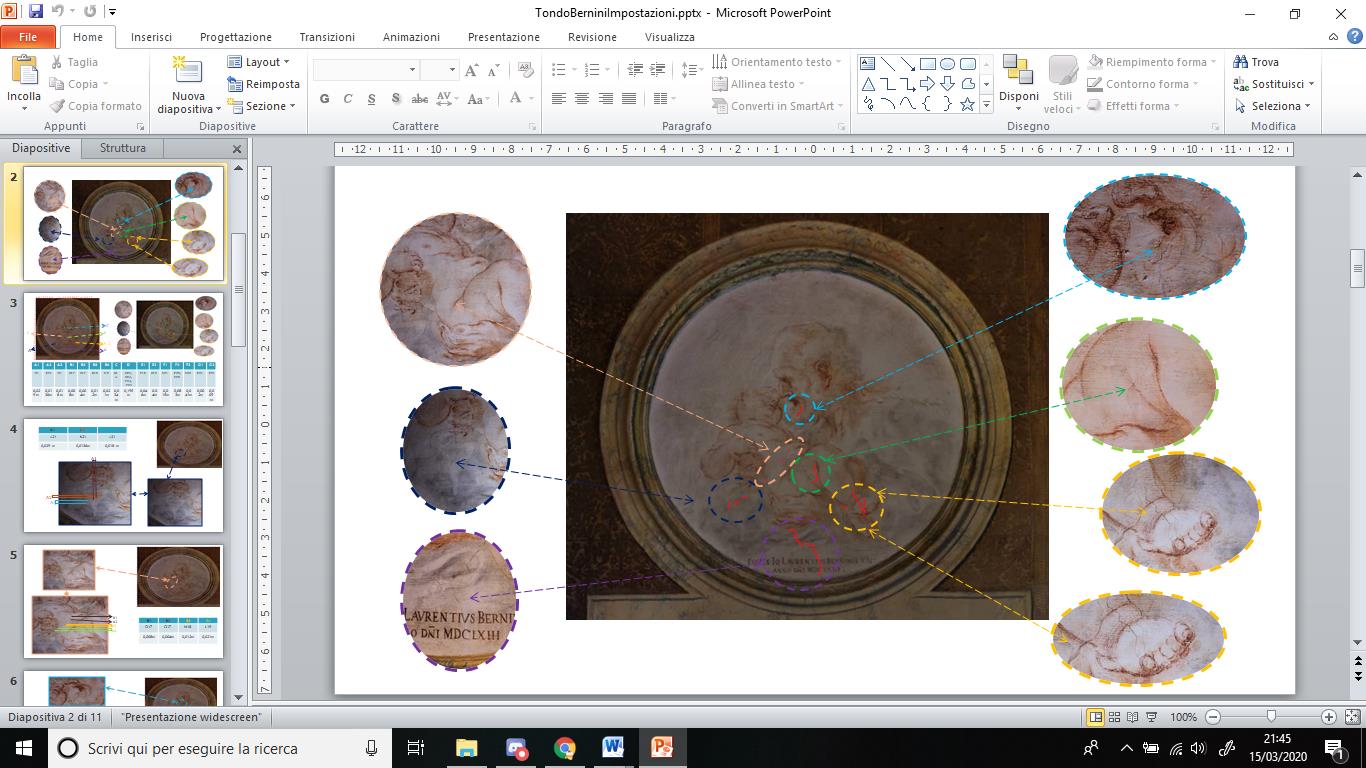The image size is (1366, 768).
Task: Expand the shapes gallery with More arrow
Action: pyautogui.click(x=986, y=104)
